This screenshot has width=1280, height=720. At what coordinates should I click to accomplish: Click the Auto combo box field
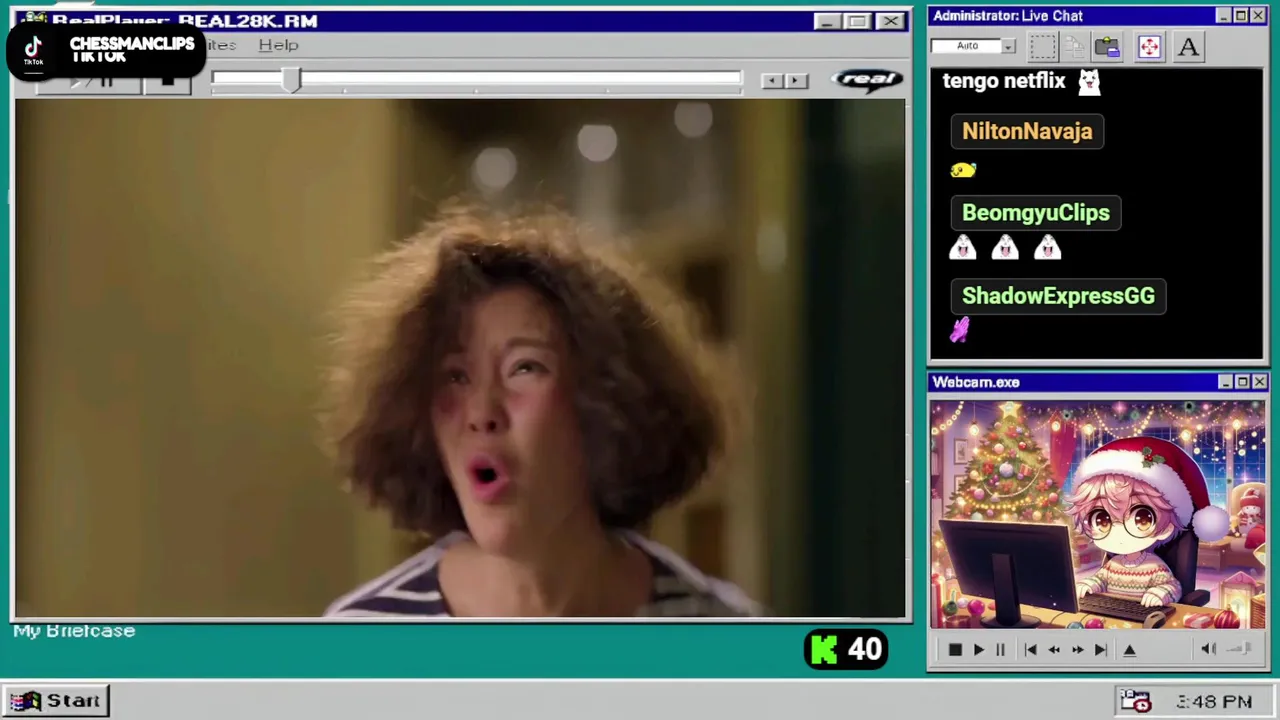[x=966, y=46]
